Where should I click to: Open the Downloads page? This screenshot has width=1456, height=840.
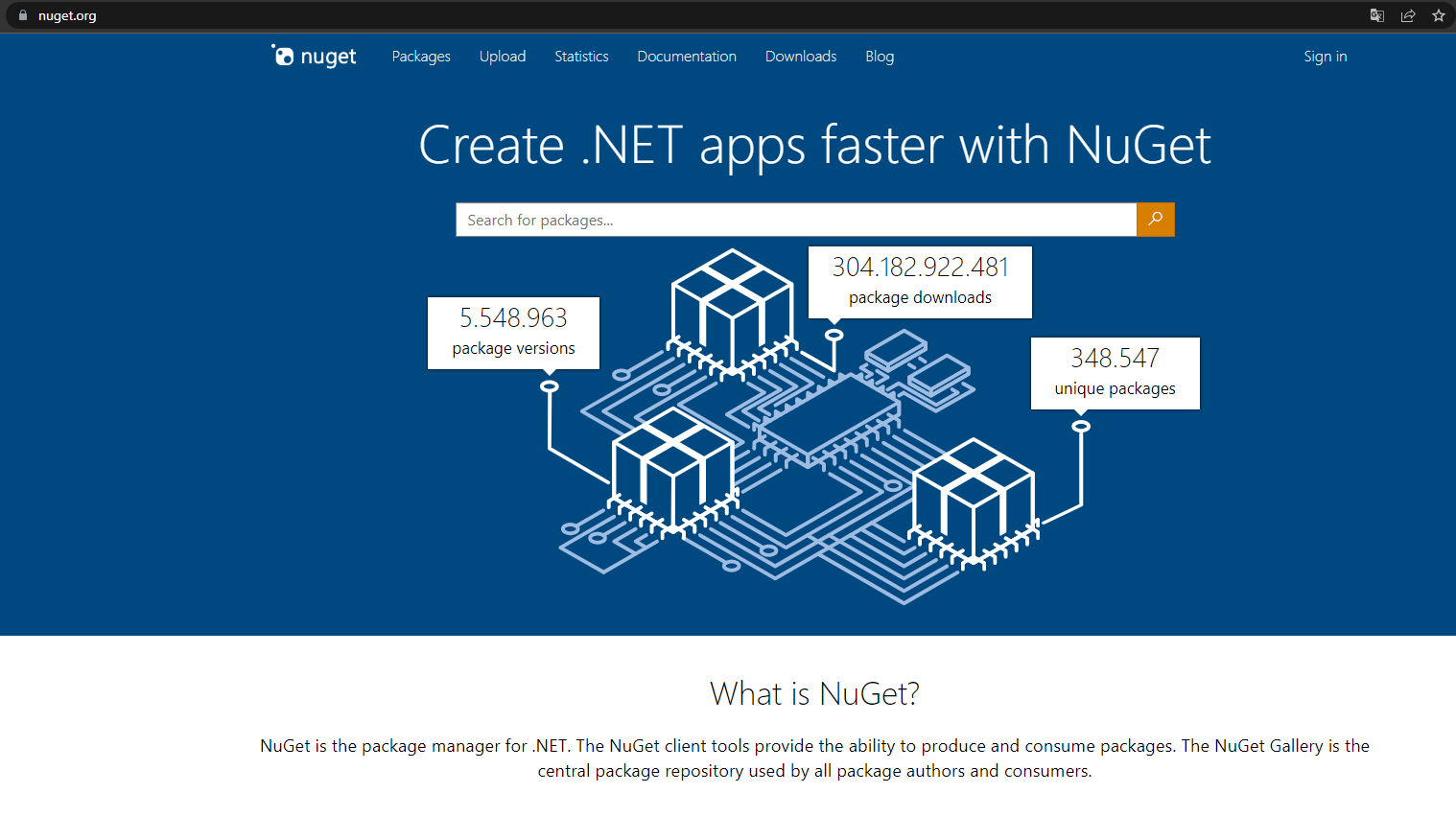click(801, 57)
